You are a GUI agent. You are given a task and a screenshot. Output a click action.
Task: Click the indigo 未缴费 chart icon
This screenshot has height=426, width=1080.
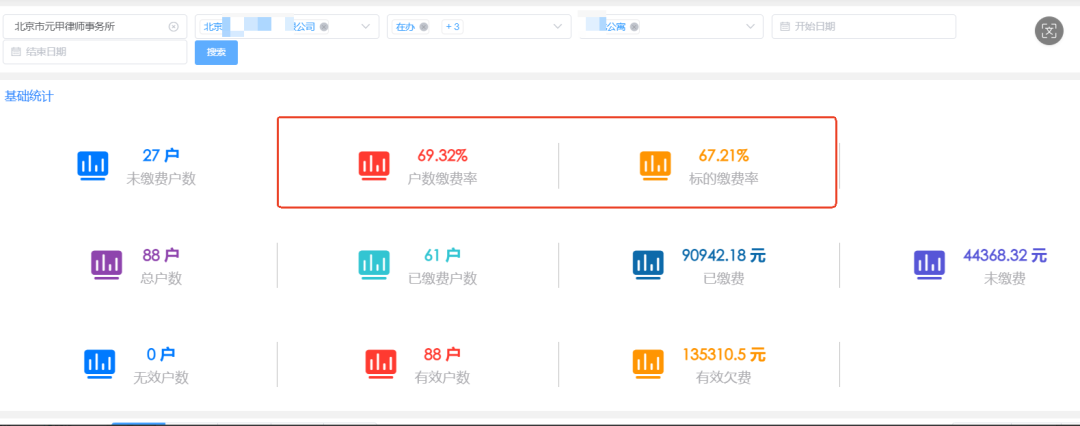point(930,263)
